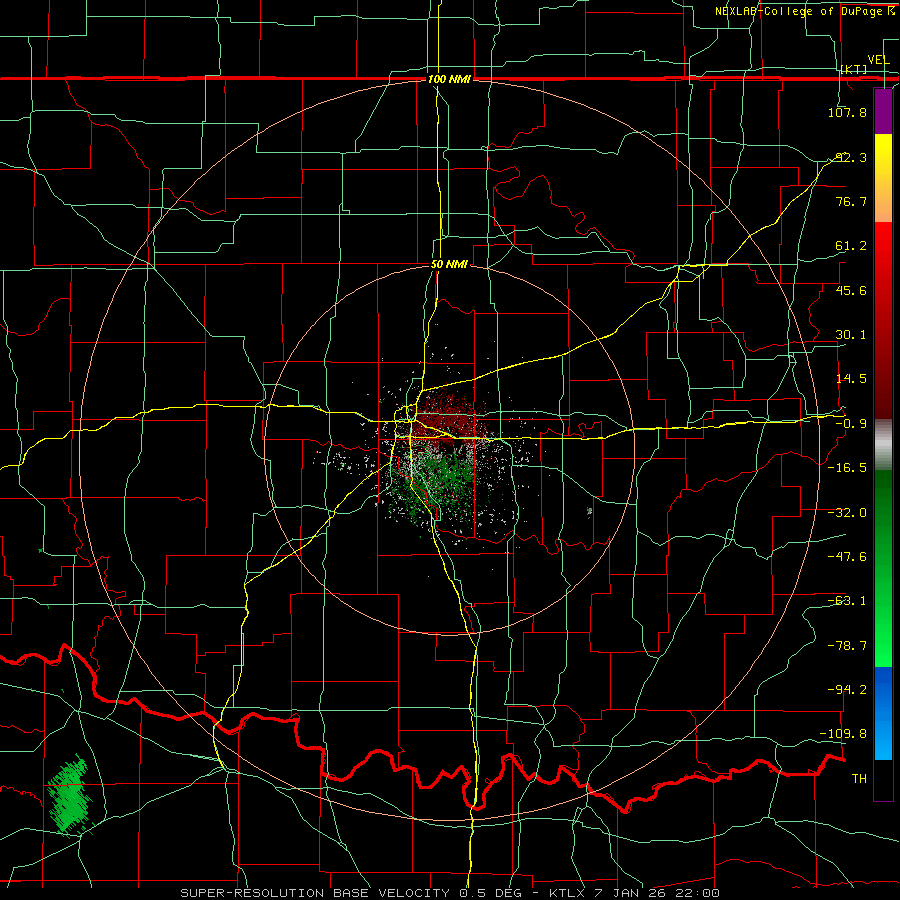This screenshot has width=900, height=900.
Task: Click the 61.2 scale value
Action: coord(851,246)
